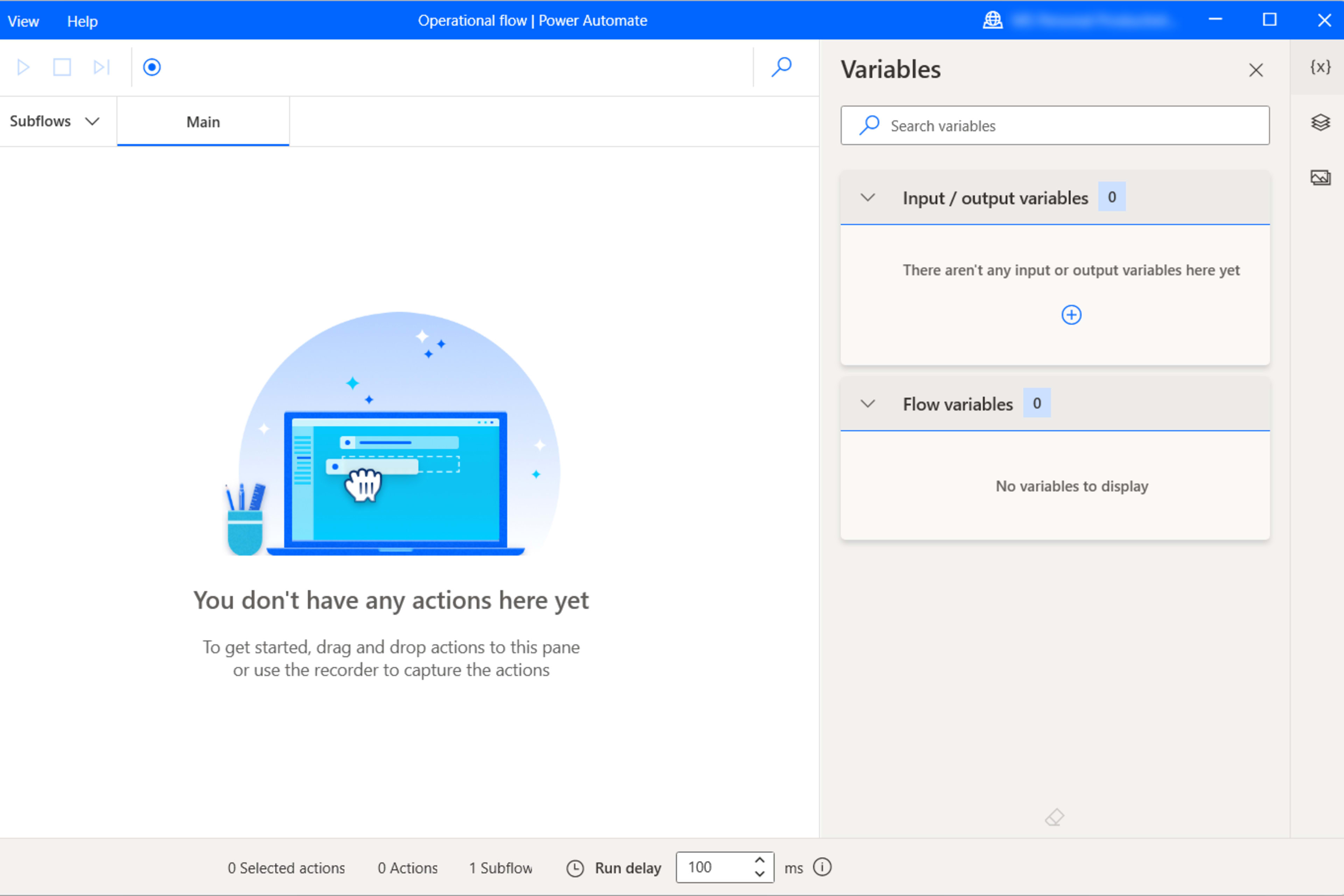This screenshot has height=896, width=1344.
Task: Click the environments globe icon
Action: [x=993, y=21]
